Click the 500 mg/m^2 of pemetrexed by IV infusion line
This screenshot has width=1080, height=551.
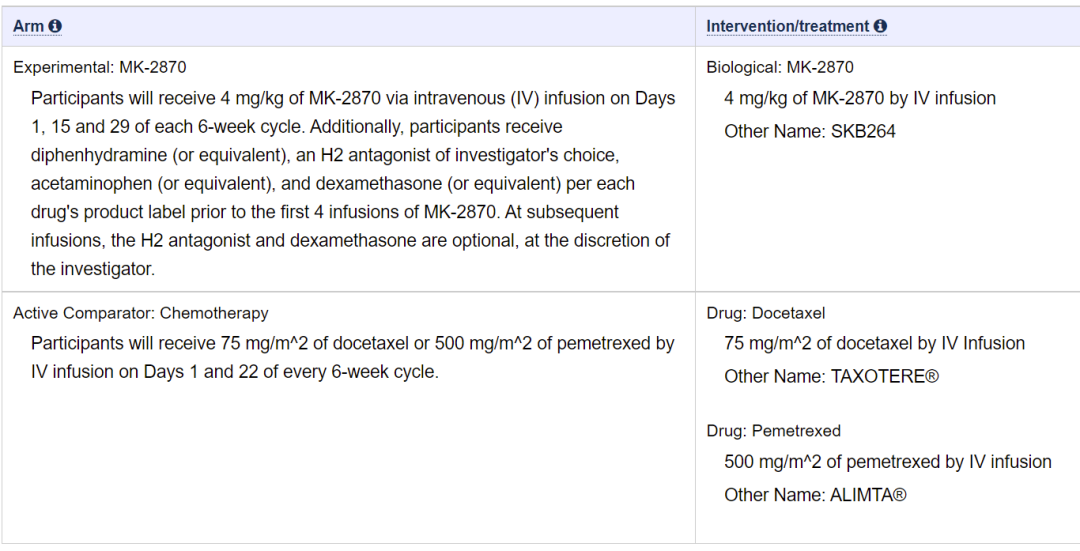[887, 462]
